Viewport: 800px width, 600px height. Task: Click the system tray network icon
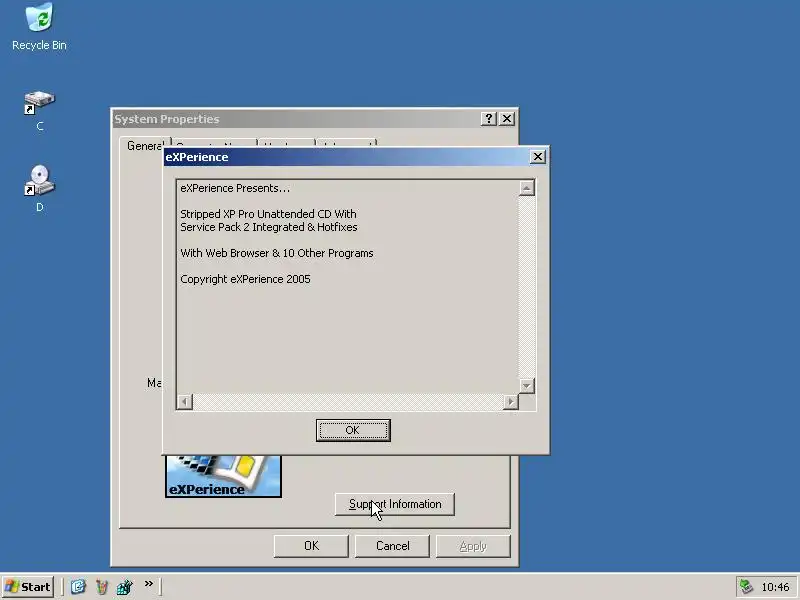(x=746, y=587)
